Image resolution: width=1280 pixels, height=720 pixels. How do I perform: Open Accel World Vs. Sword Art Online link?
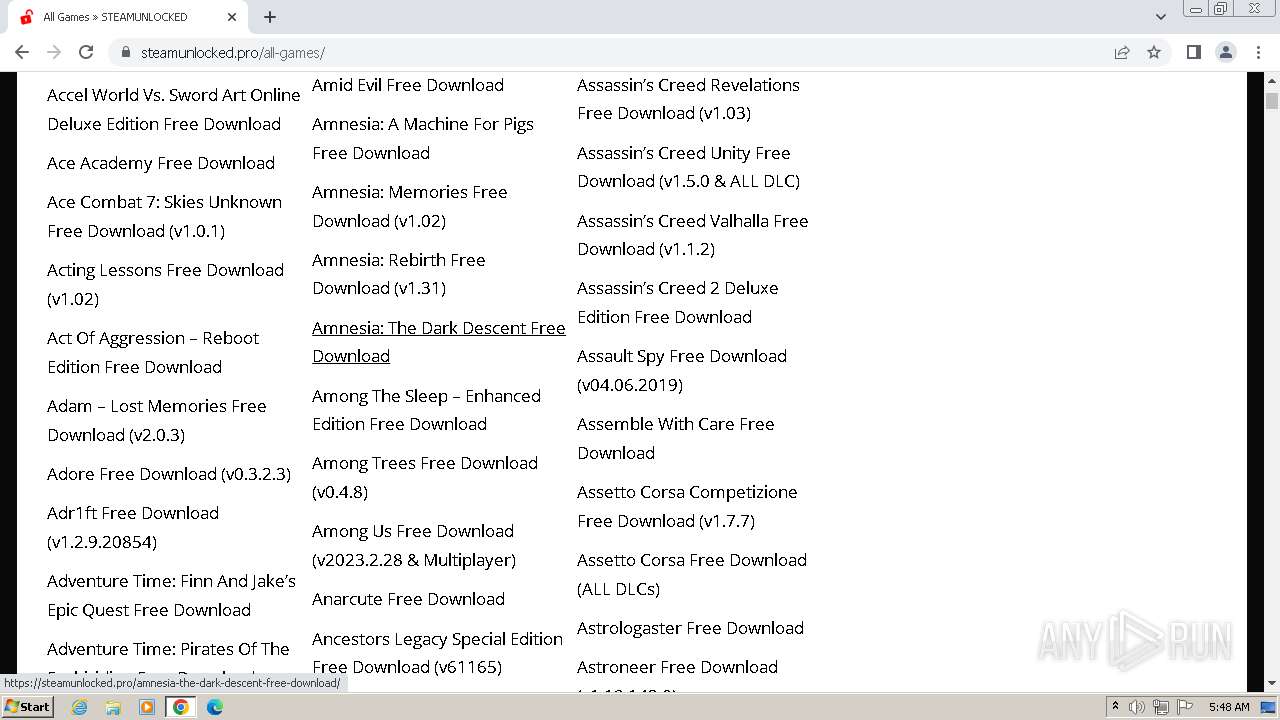(173, 109)
